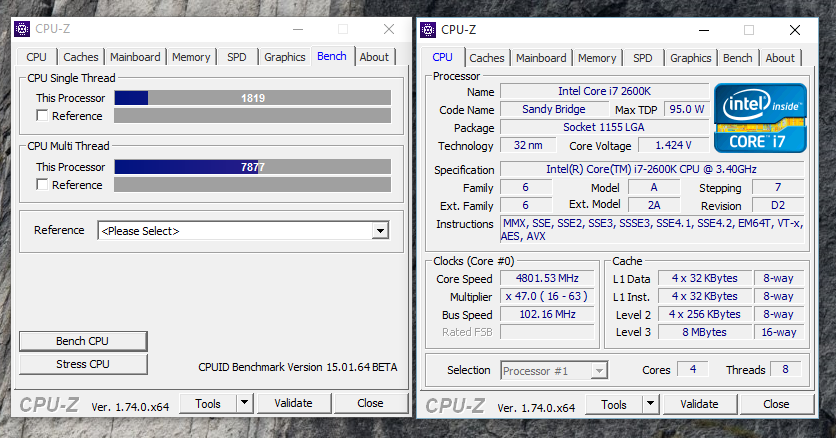Click Close button in right window
Viewport: 836px width, 438px height.
[776, 404]
